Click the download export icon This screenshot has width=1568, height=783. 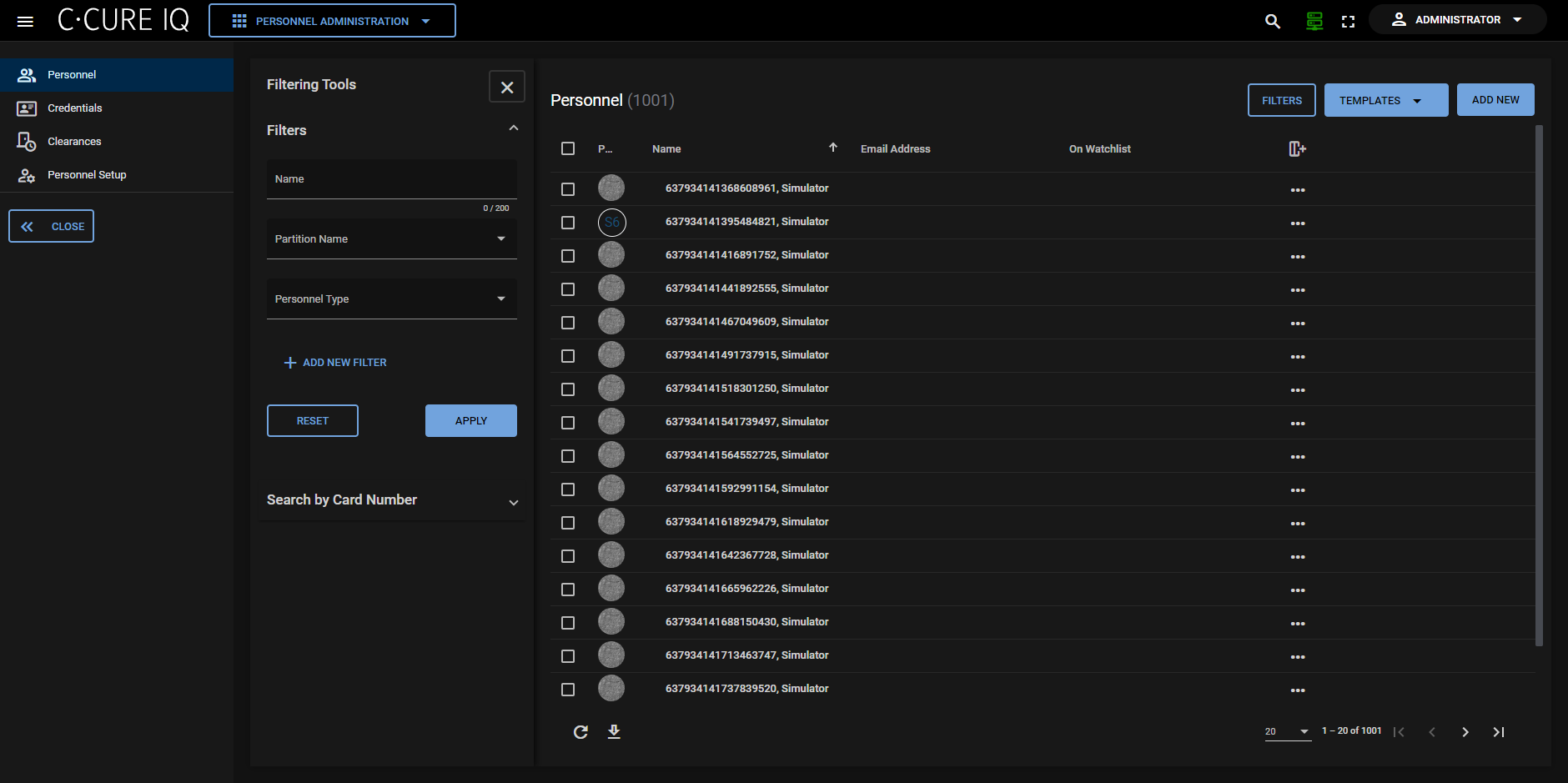click(x=614, y=731)
